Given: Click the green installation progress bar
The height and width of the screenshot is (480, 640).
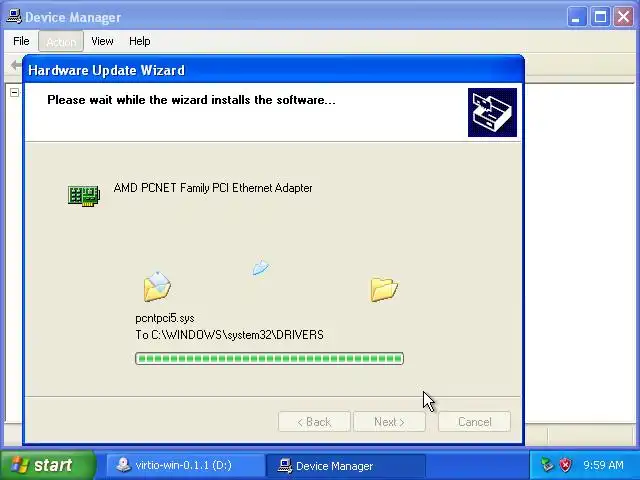Looking at the screenshot, I should [269, 358].
